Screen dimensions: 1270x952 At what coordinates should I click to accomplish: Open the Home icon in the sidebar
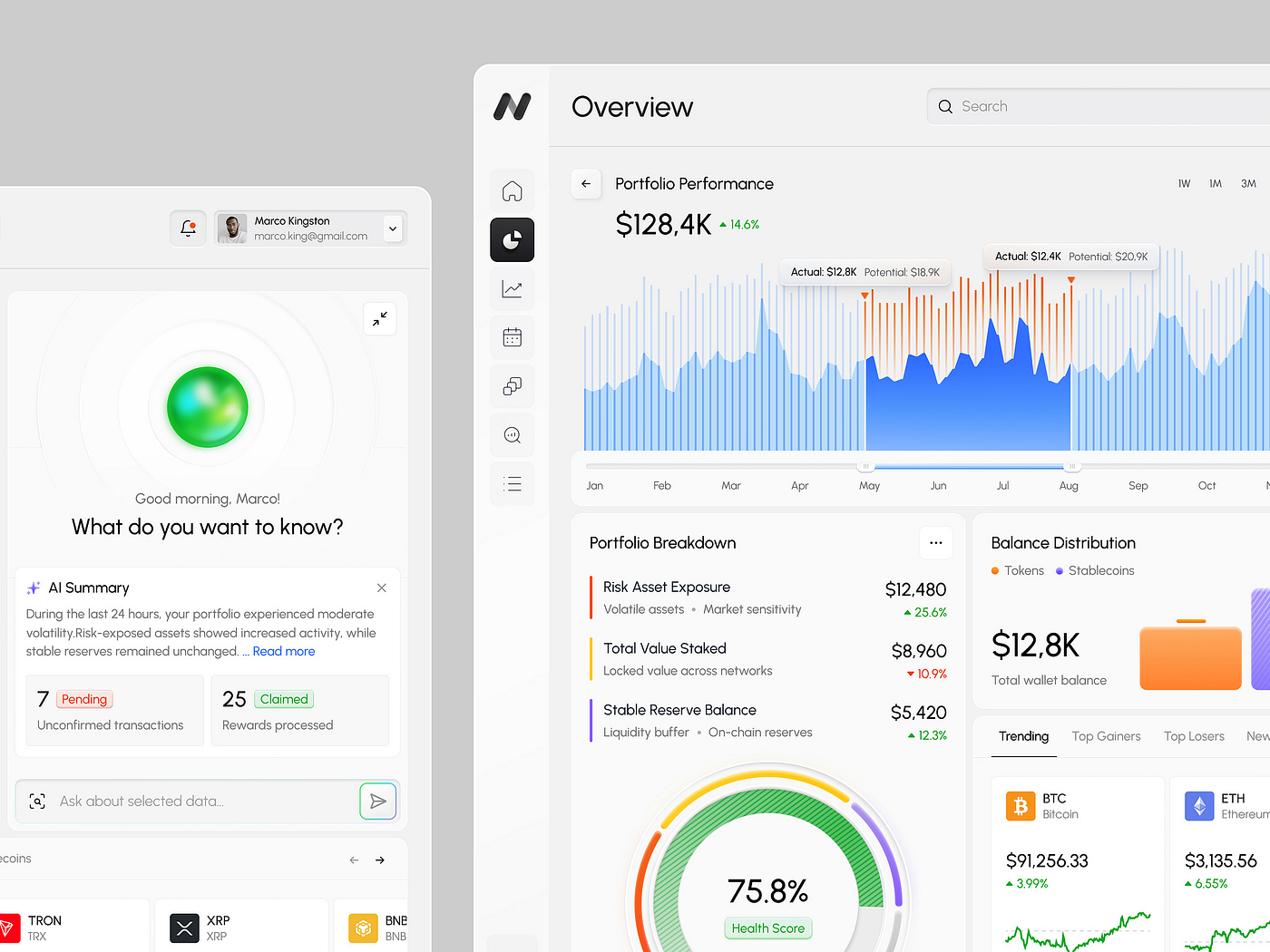(x=513, y=191)
